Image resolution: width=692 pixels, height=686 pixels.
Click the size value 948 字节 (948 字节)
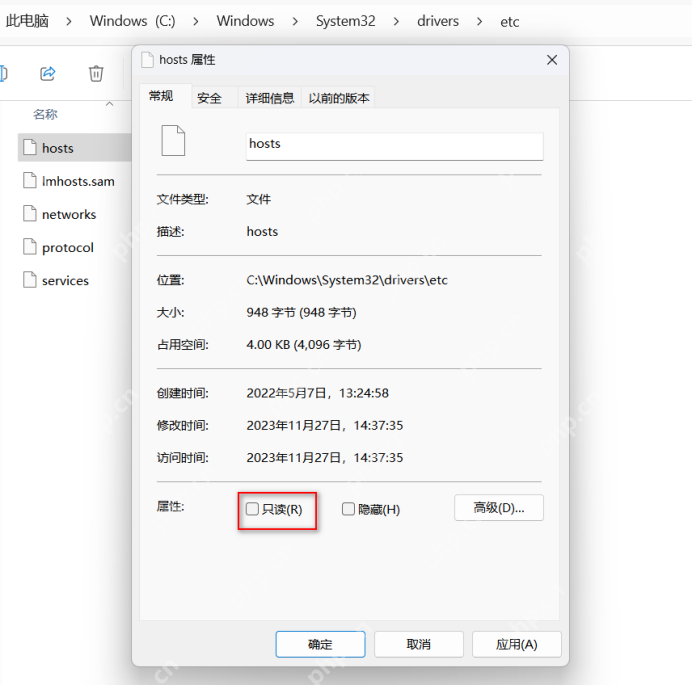pyautogui.click(x=301, y=313)
